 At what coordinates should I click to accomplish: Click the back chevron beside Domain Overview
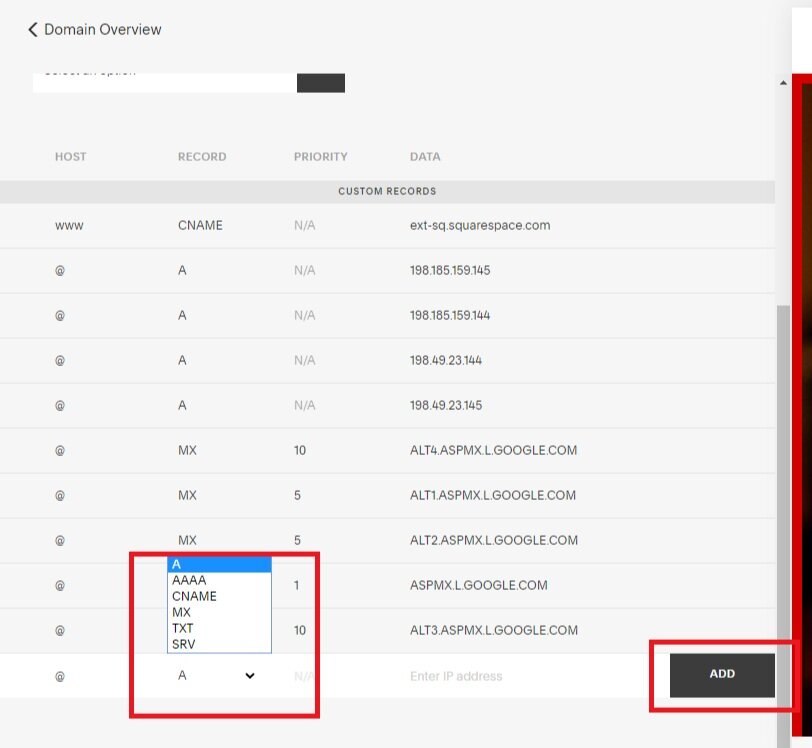tap(33, 30)
